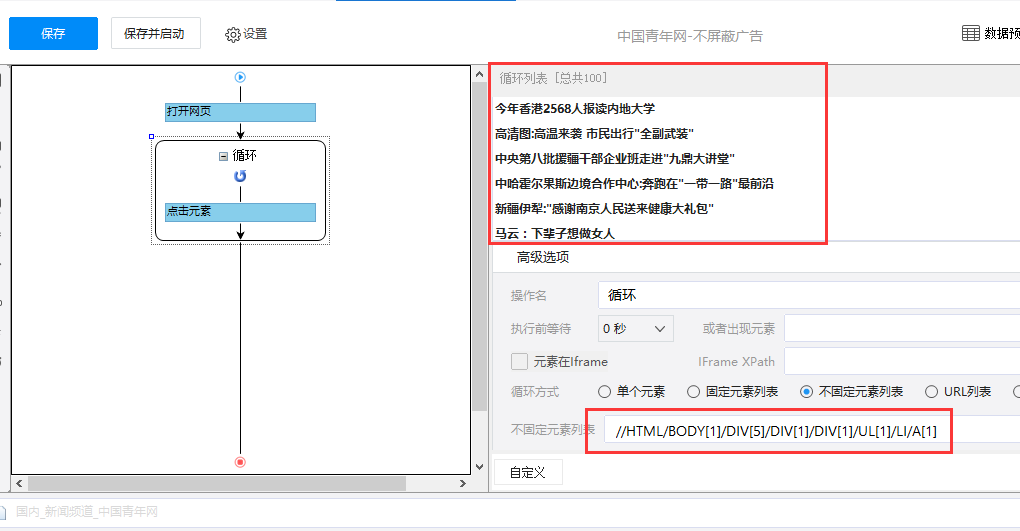The height and width of the screenshot is (531, 1020).
Task: Click the canvas horizontal scrollbar right arrow
Action: click(x=462, y=484)
